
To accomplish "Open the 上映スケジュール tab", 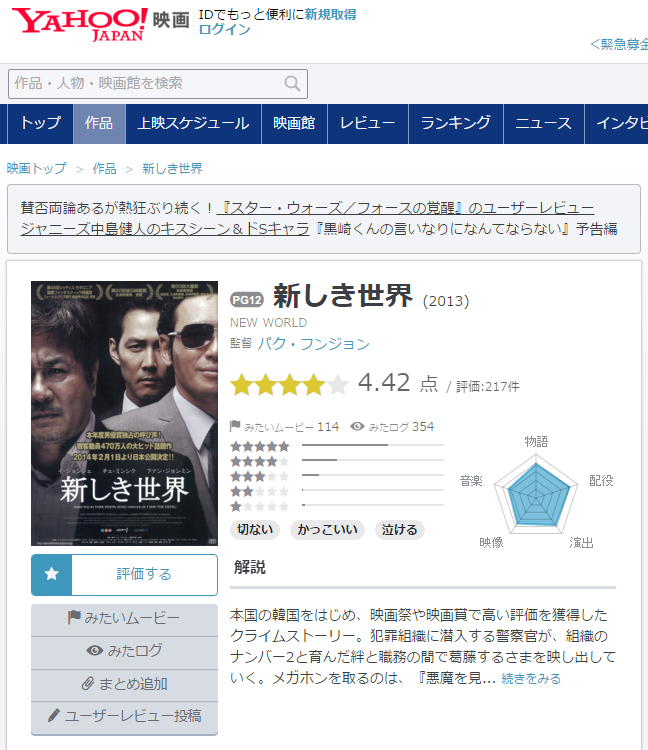I will click(x=193, y=124).
